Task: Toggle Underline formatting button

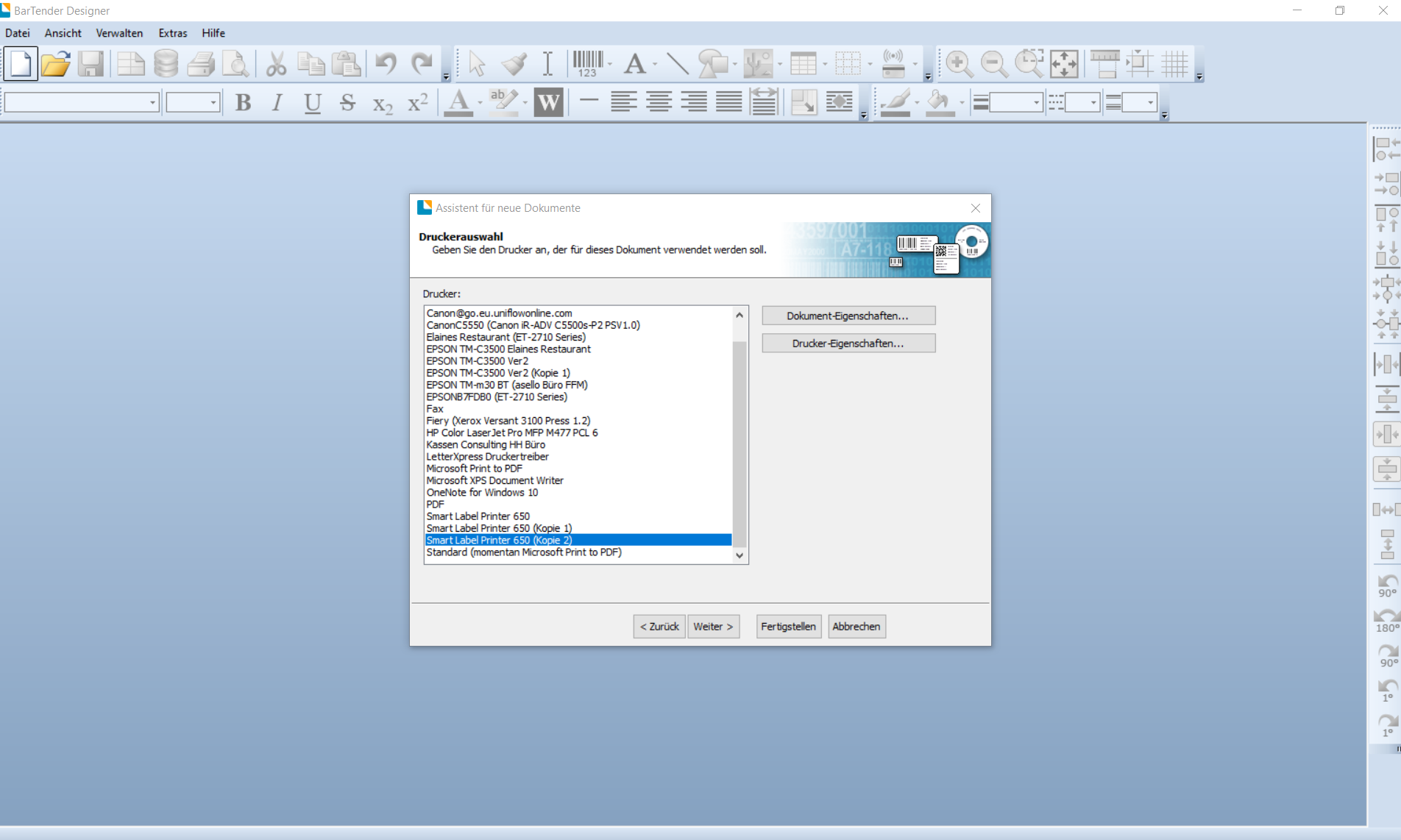Action: pos(313,102)
